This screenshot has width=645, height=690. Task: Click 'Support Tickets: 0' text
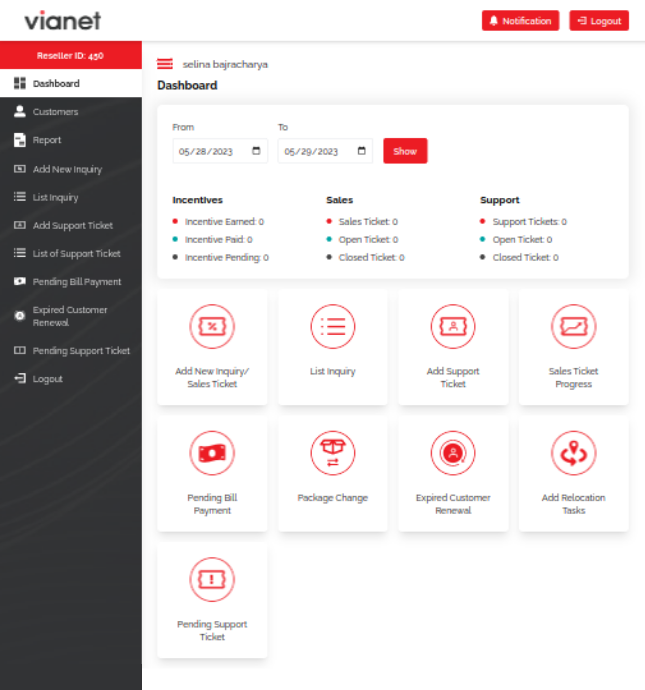(529, 221)
